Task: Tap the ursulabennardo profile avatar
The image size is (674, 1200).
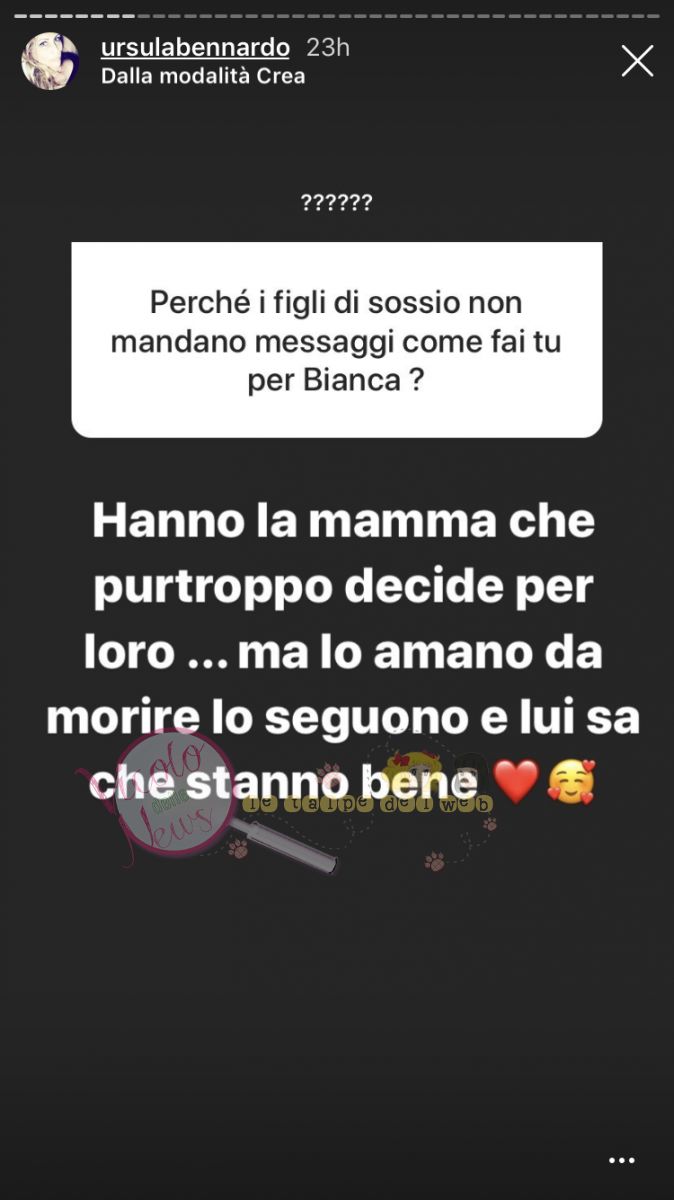Action: click(50, 61)
